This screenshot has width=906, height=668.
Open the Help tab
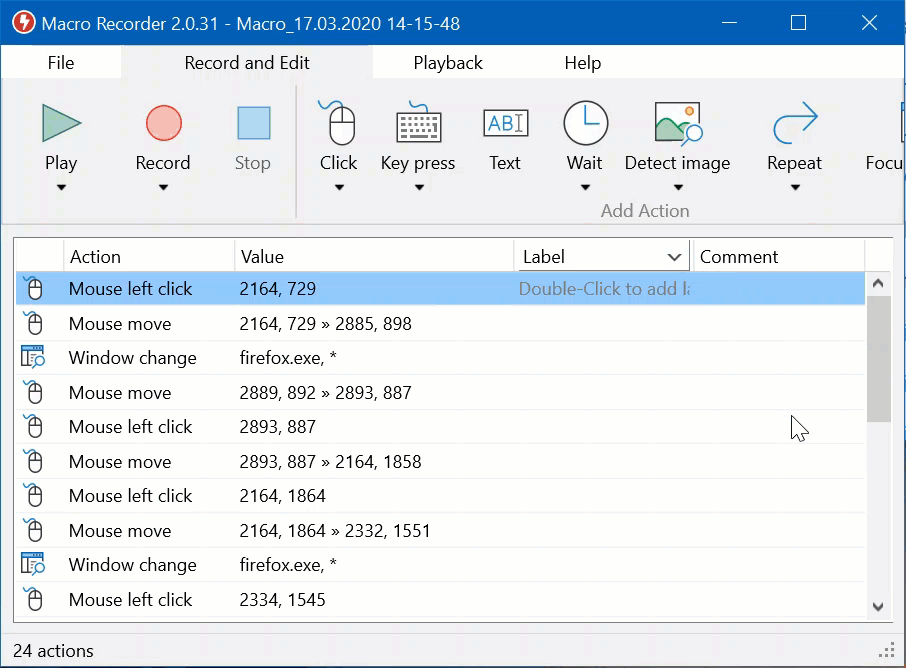(582, 63)
